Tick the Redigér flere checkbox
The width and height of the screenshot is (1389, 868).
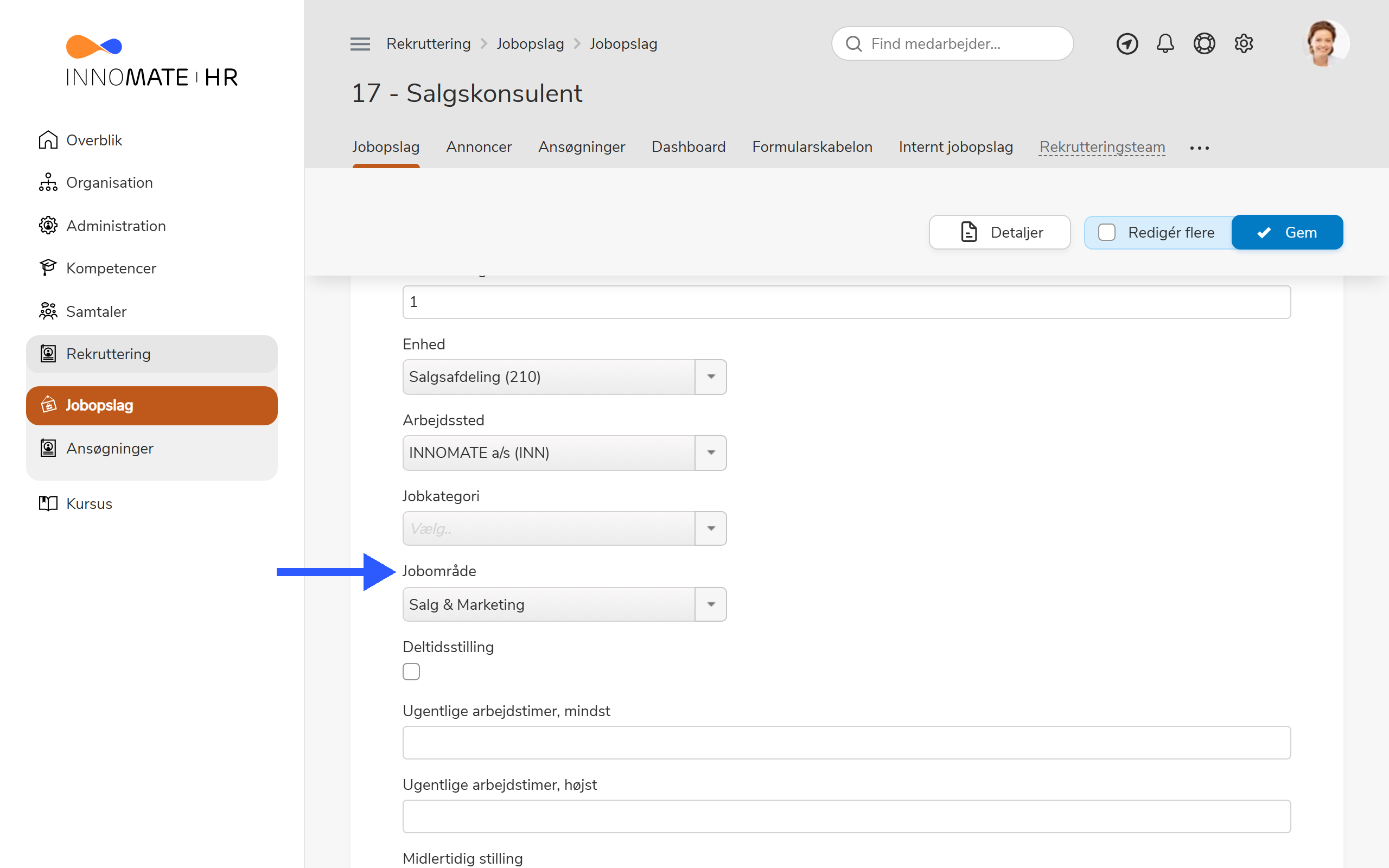(1106, 232)
